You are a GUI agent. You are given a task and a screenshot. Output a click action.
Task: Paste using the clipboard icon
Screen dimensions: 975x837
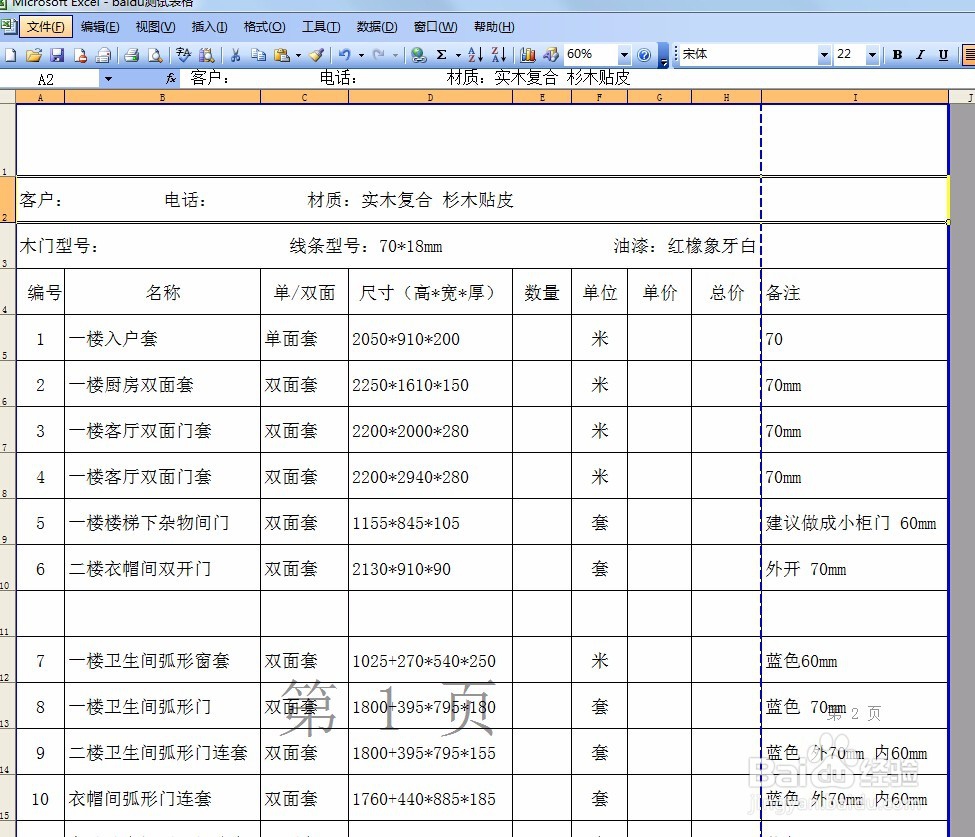tap(282, 55)
